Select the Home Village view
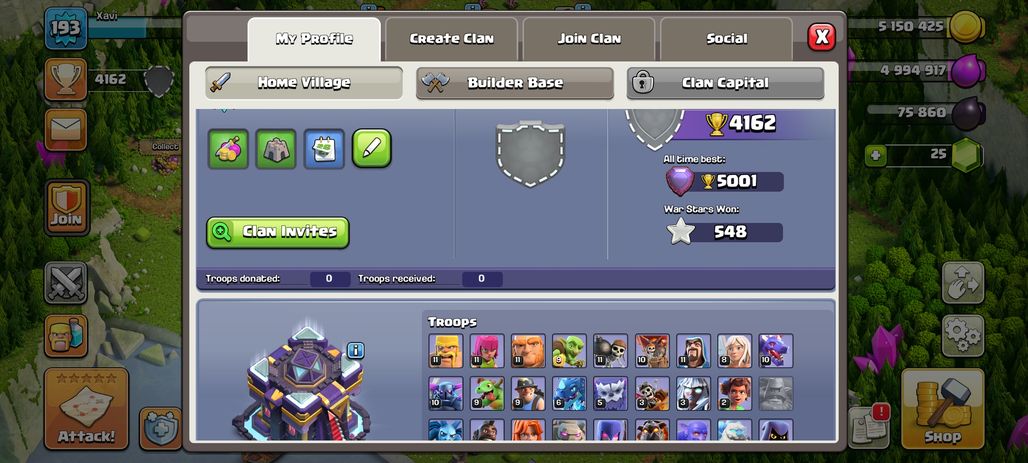1028x463 pixels. (x=304, y=83)
